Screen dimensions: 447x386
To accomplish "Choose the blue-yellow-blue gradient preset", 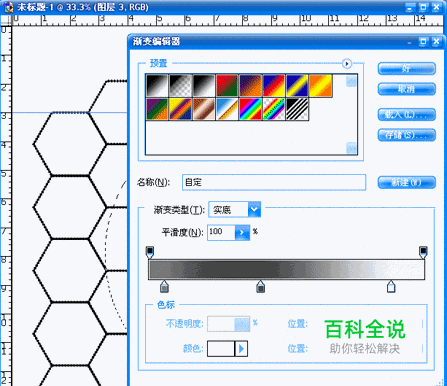I will (297, 86).
